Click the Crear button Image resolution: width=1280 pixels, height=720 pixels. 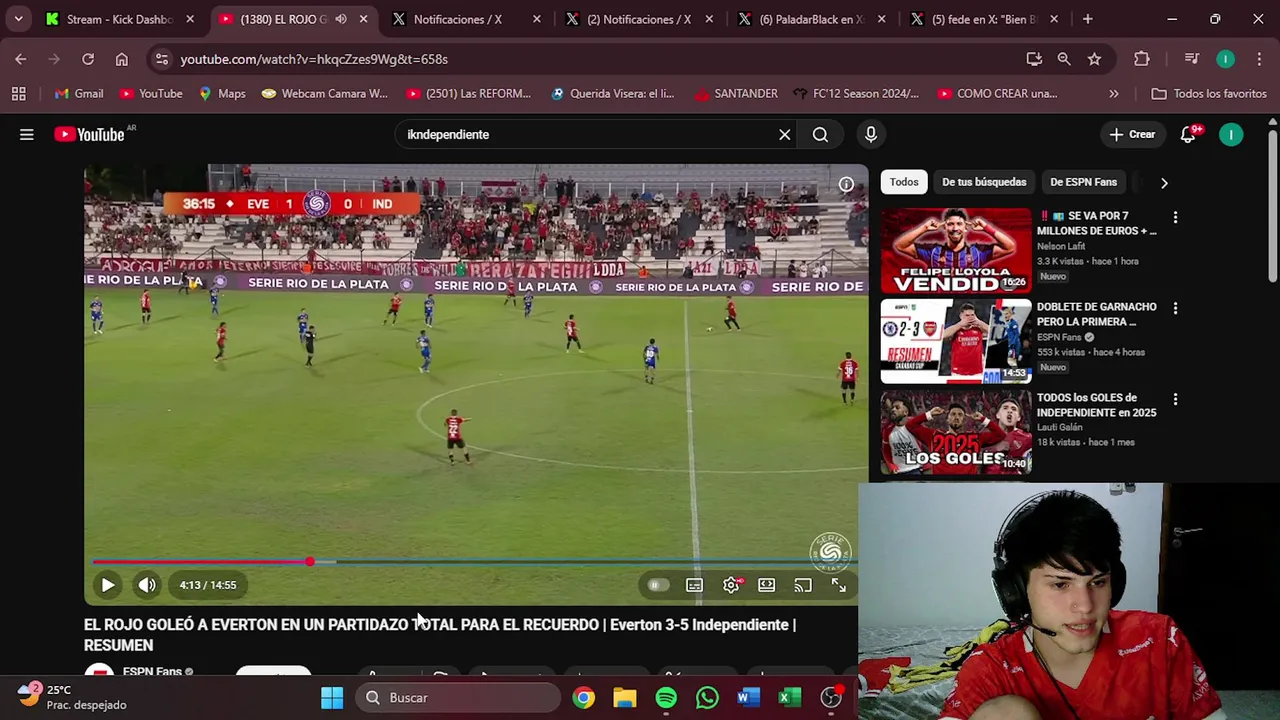click(x=1132, y=134)
